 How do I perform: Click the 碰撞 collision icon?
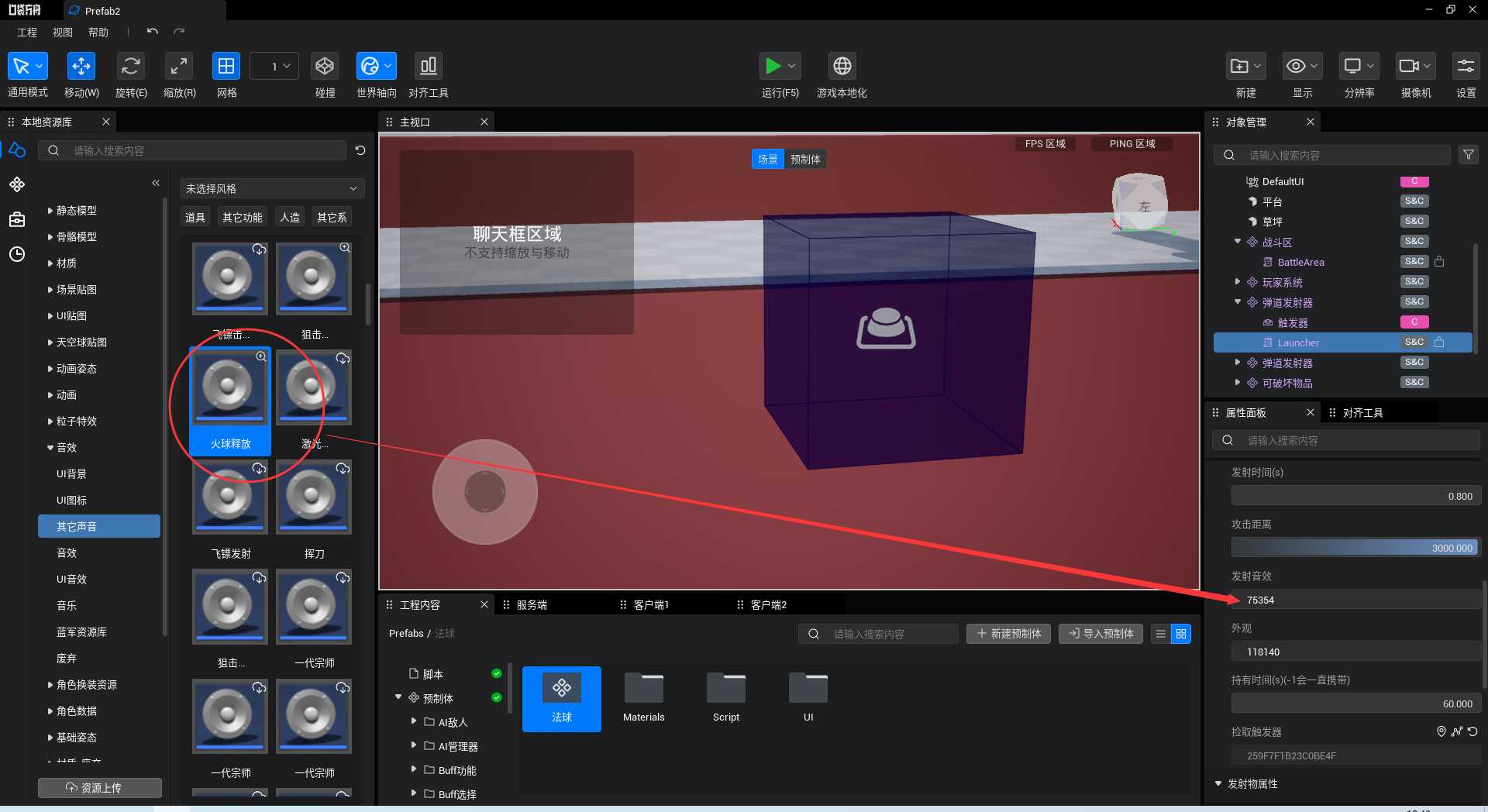pos(325,67)
